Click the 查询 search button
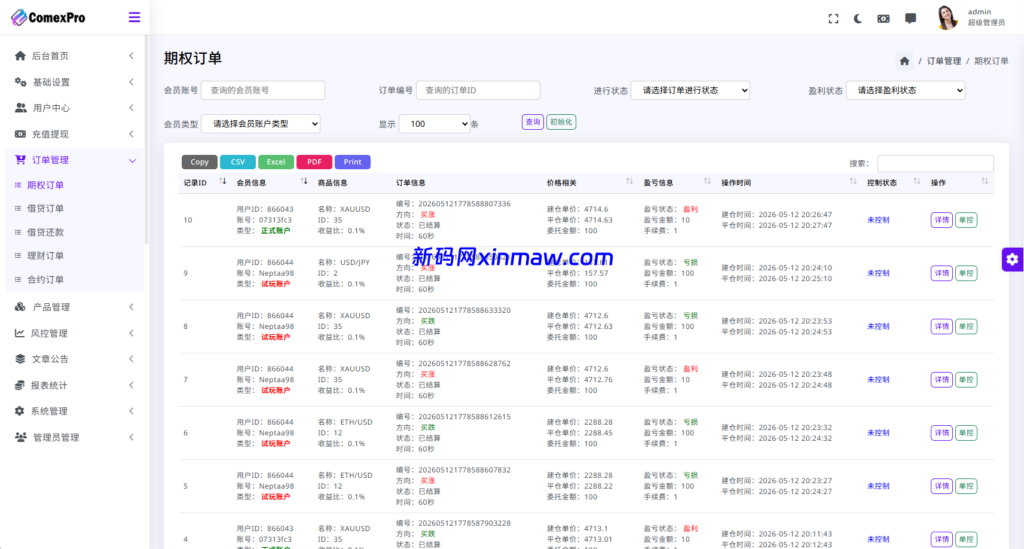This screenshot has width=1024, height=549. click(533, 122)
